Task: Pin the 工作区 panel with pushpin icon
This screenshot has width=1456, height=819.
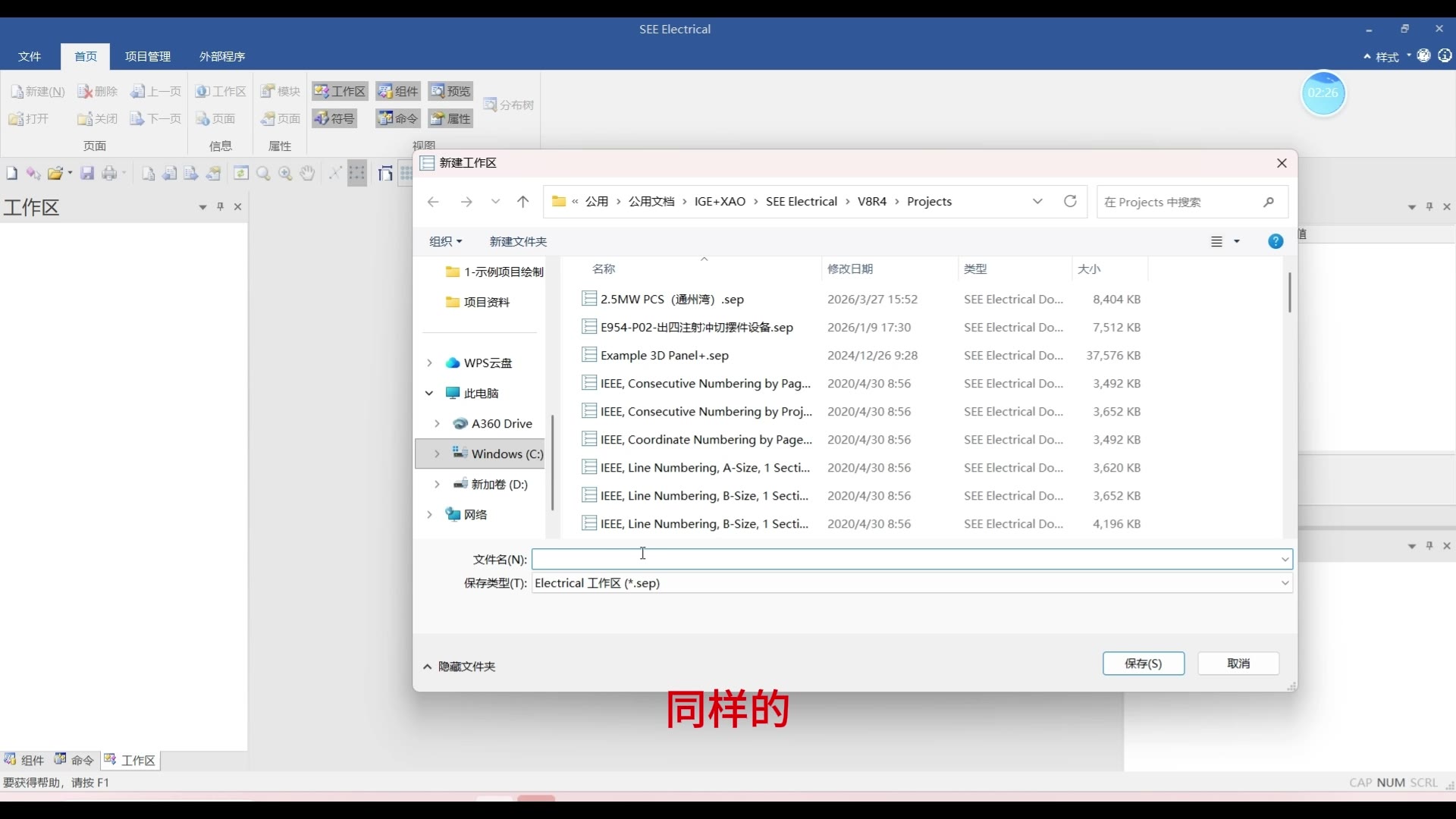Action: pyautogui.click(x=221, y=206)
